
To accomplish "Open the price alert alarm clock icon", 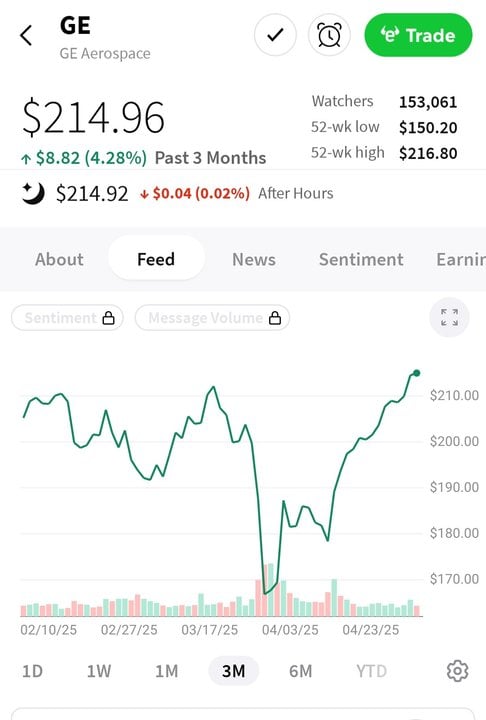I will pos(329,35).
